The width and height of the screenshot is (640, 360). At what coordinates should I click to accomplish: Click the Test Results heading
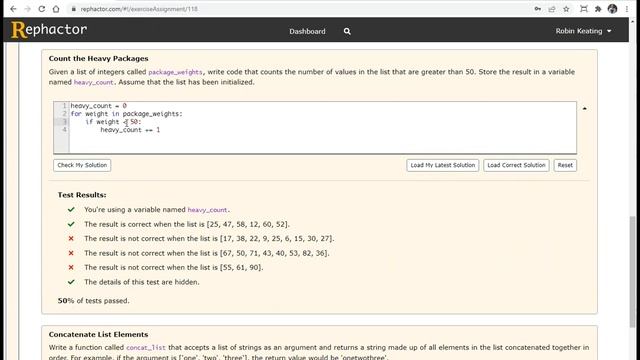(x=82, y=195)
